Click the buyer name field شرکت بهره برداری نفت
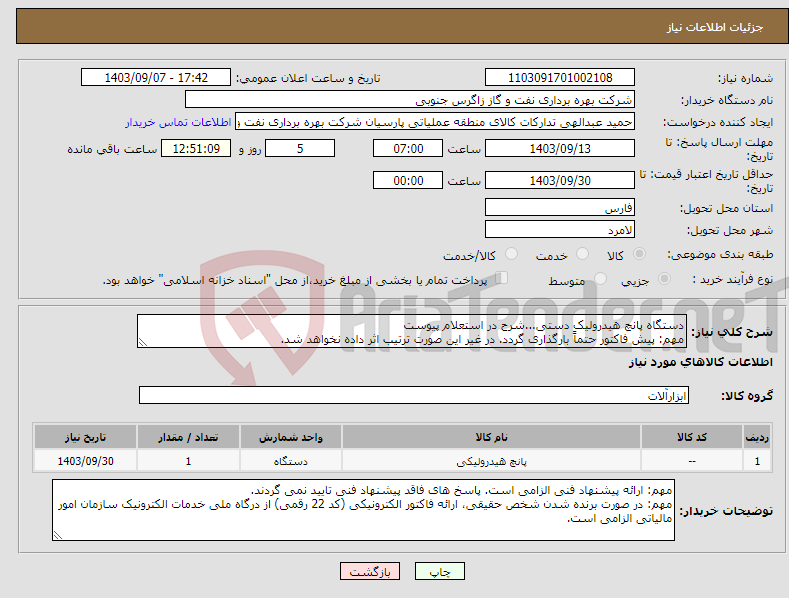 coord(410,100)
